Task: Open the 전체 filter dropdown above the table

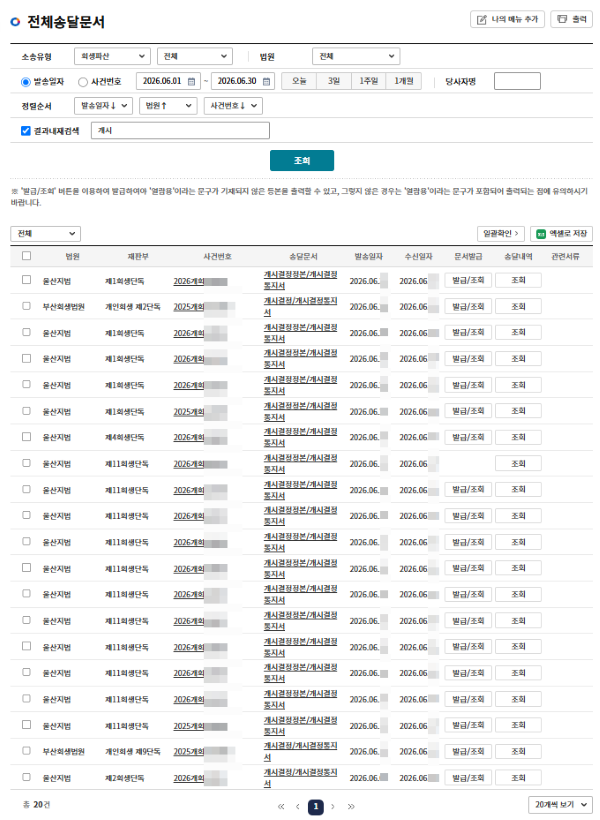Action: coord(46,234)
